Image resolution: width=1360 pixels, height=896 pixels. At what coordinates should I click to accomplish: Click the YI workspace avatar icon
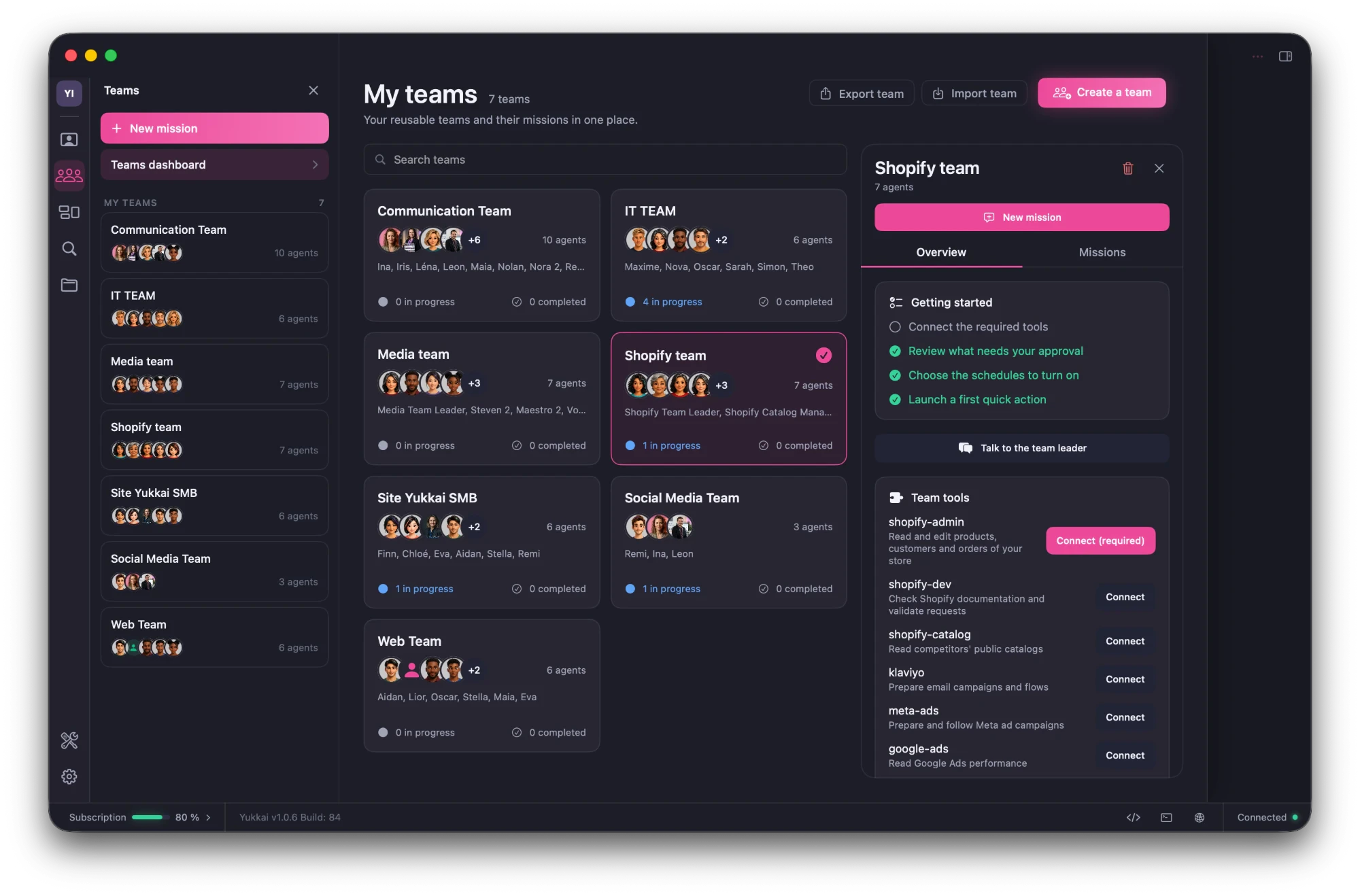tap(69, 93)
